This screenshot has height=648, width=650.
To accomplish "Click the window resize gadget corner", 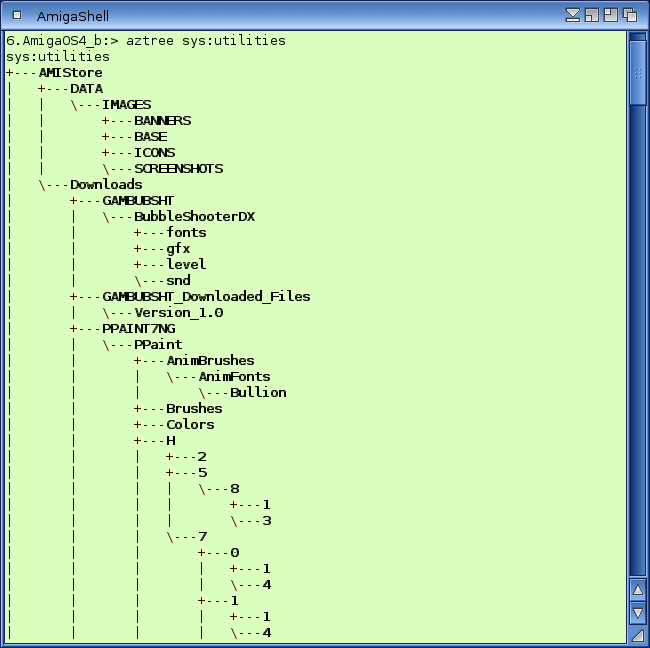I will tap(638, 635).
